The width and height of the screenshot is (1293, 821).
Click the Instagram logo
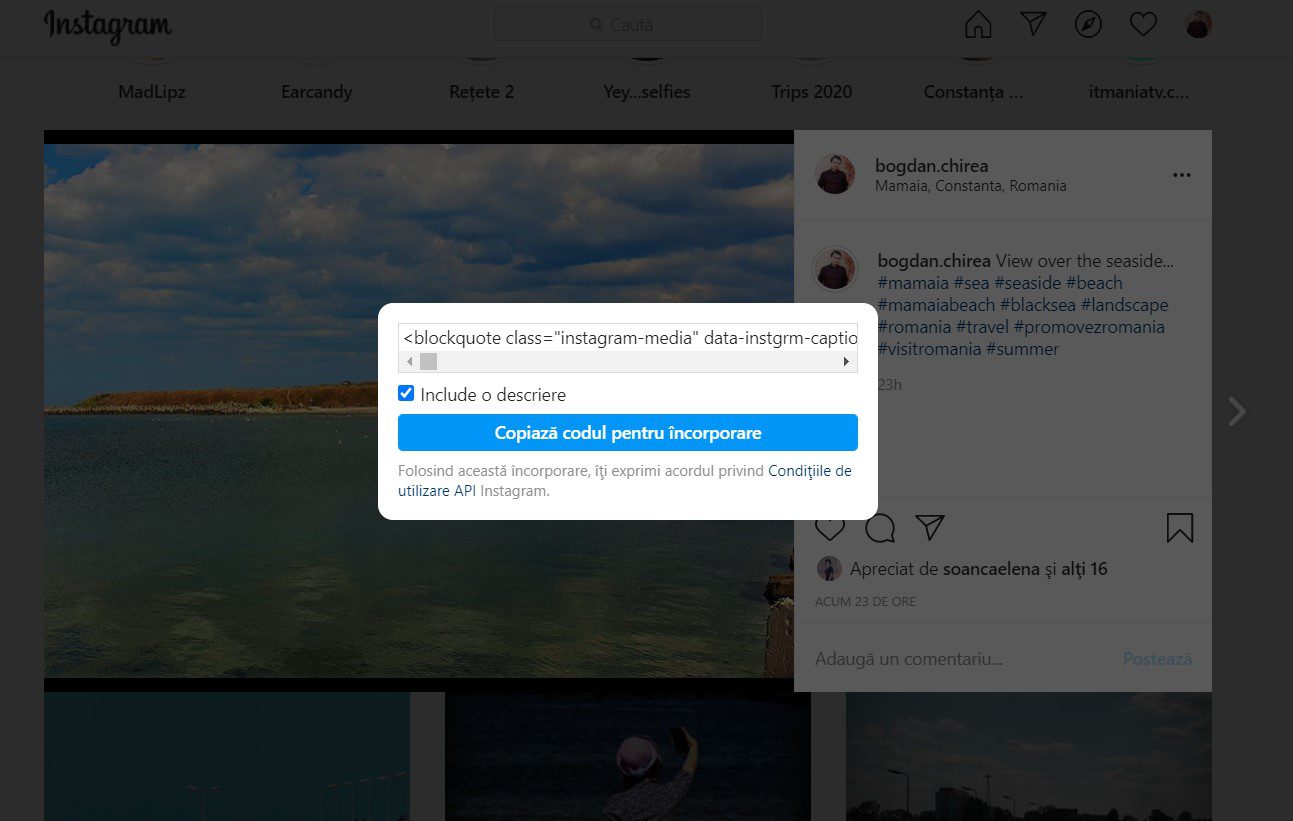(108, 26)
